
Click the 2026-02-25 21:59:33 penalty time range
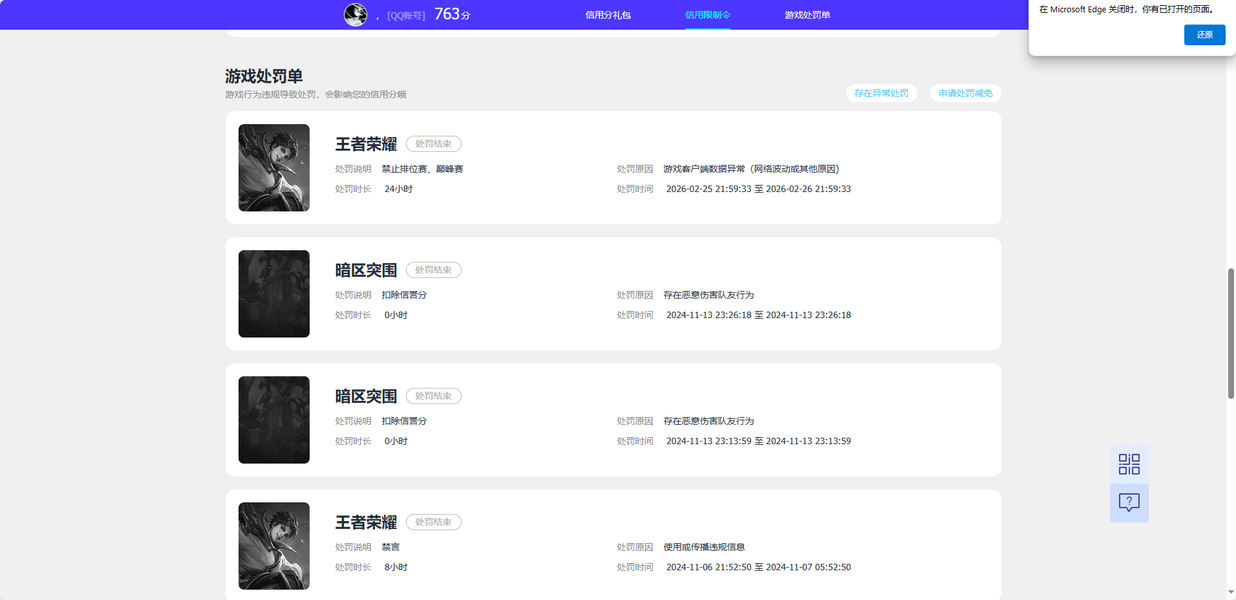pos(758,189)
